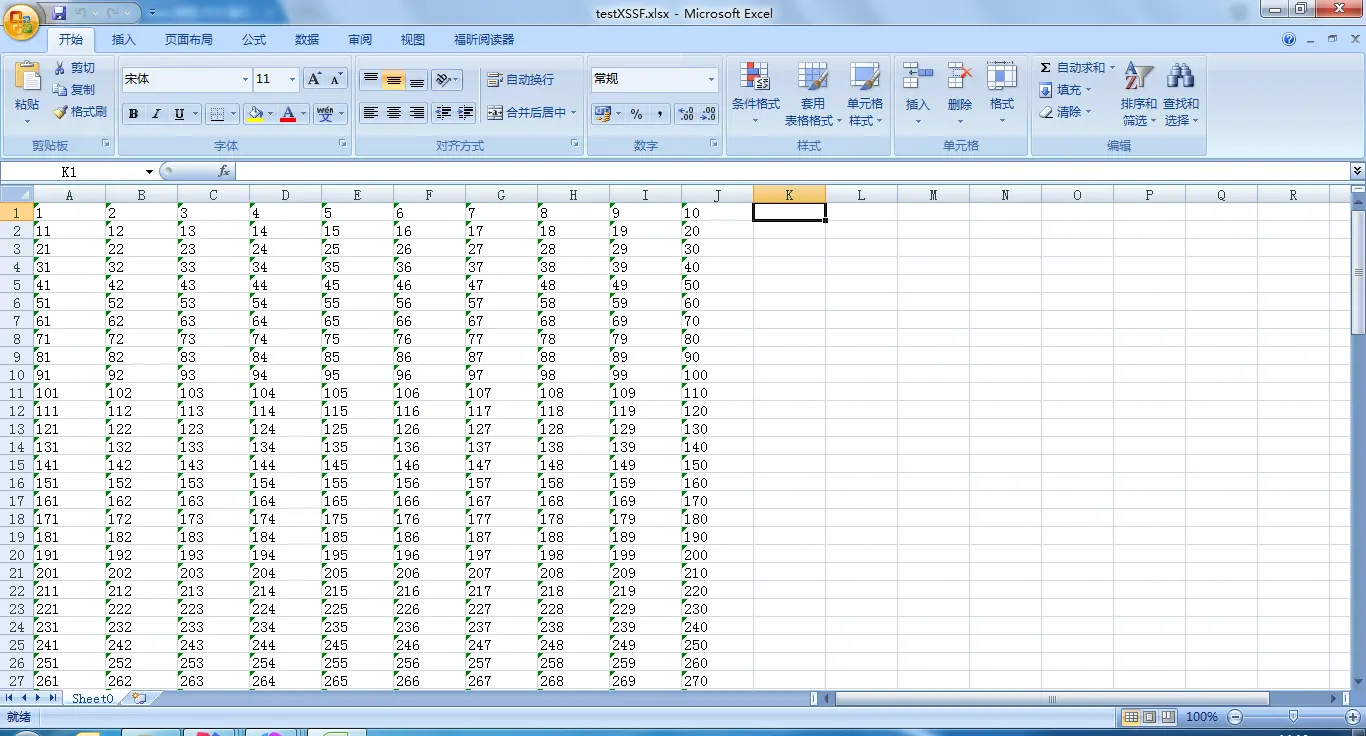Click the Increase Font Size icon
Viewport: 1366px width, 736px height.
(314, 79)
